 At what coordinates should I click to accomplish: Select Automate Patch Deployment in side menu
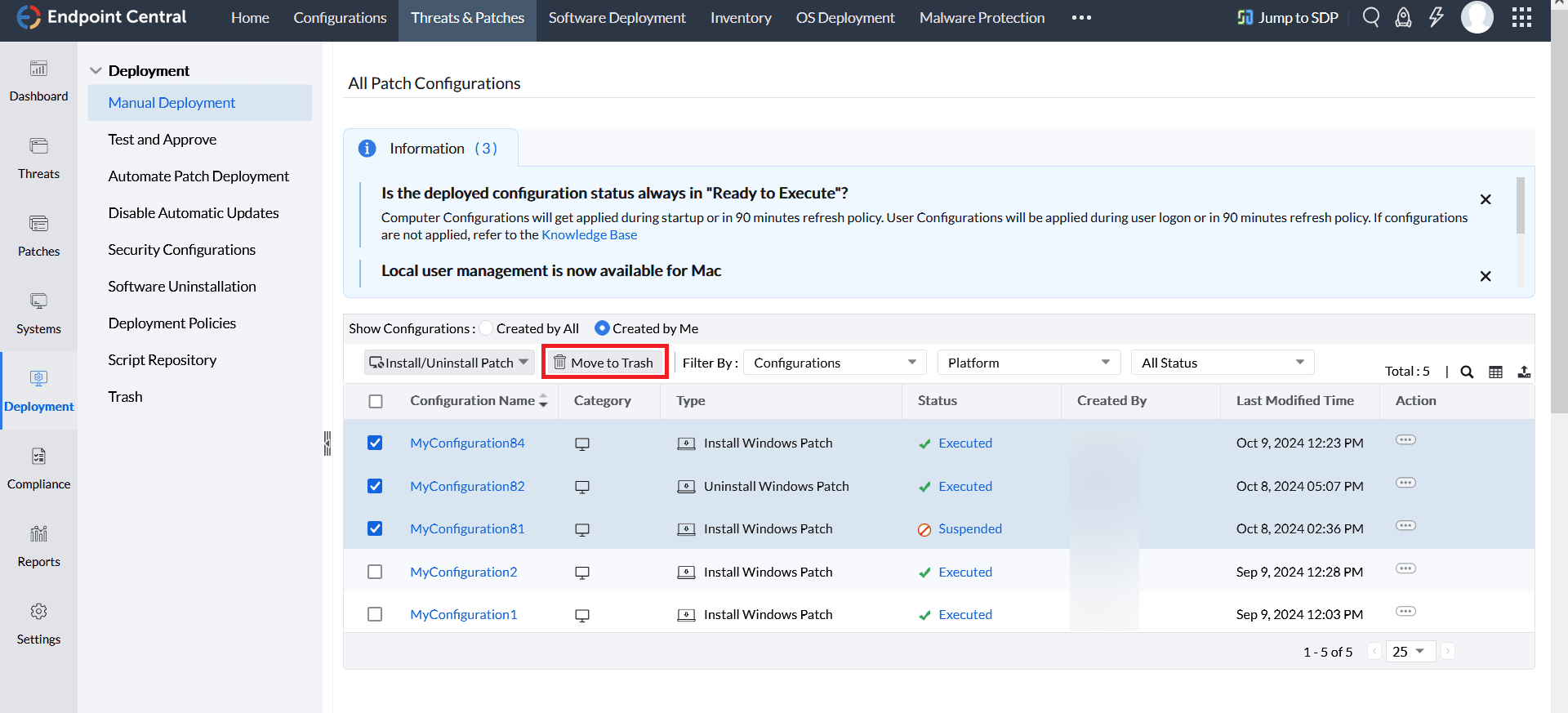point(198,176)
